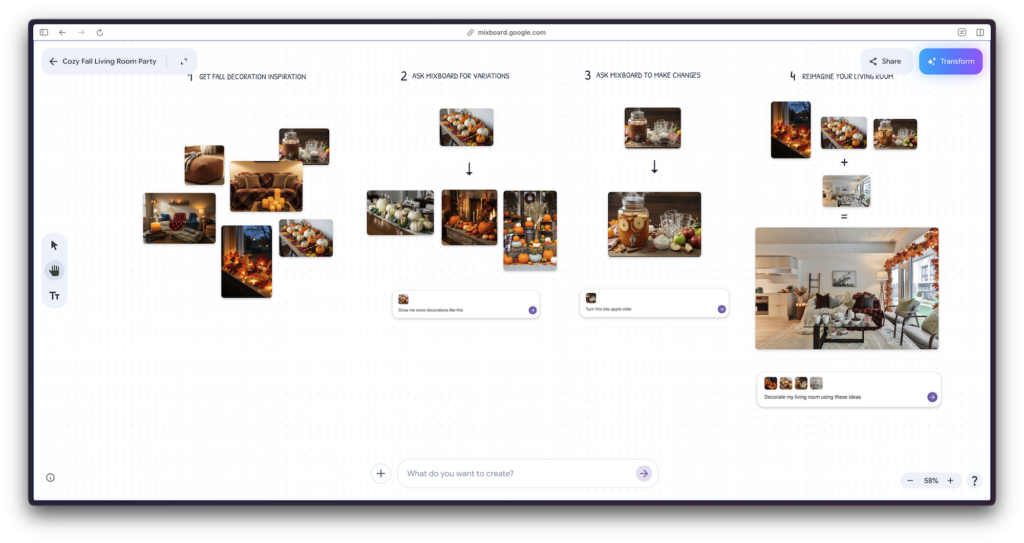Image resolution: width=1024 pixels, height=543 pixels.
Task: Click the Share button
Action: coord(885,61)
